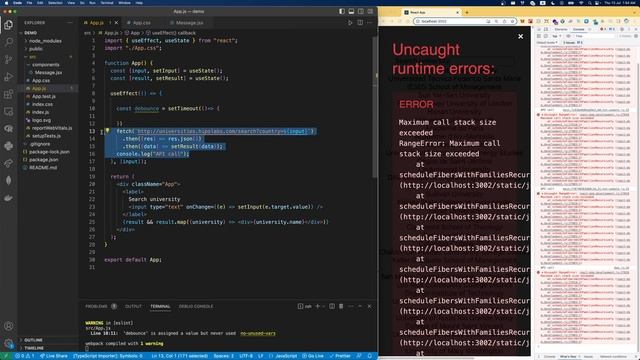The image size is (640, 360).
Task: Open reportWebVitals.js in explorer
Action: [x=52, y=128]
